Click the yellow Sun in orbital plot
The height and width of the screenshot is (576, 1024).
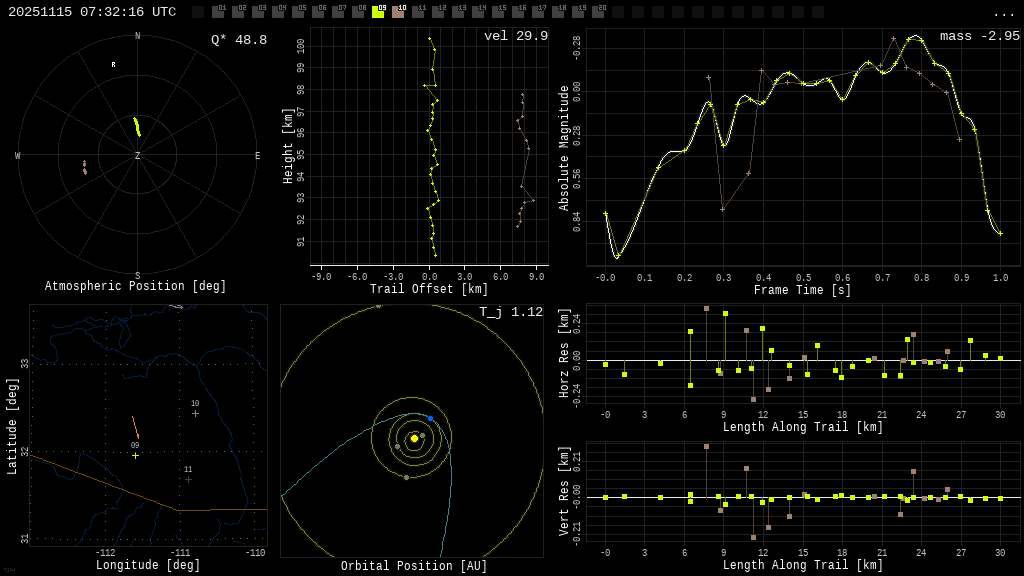(414, 439)
